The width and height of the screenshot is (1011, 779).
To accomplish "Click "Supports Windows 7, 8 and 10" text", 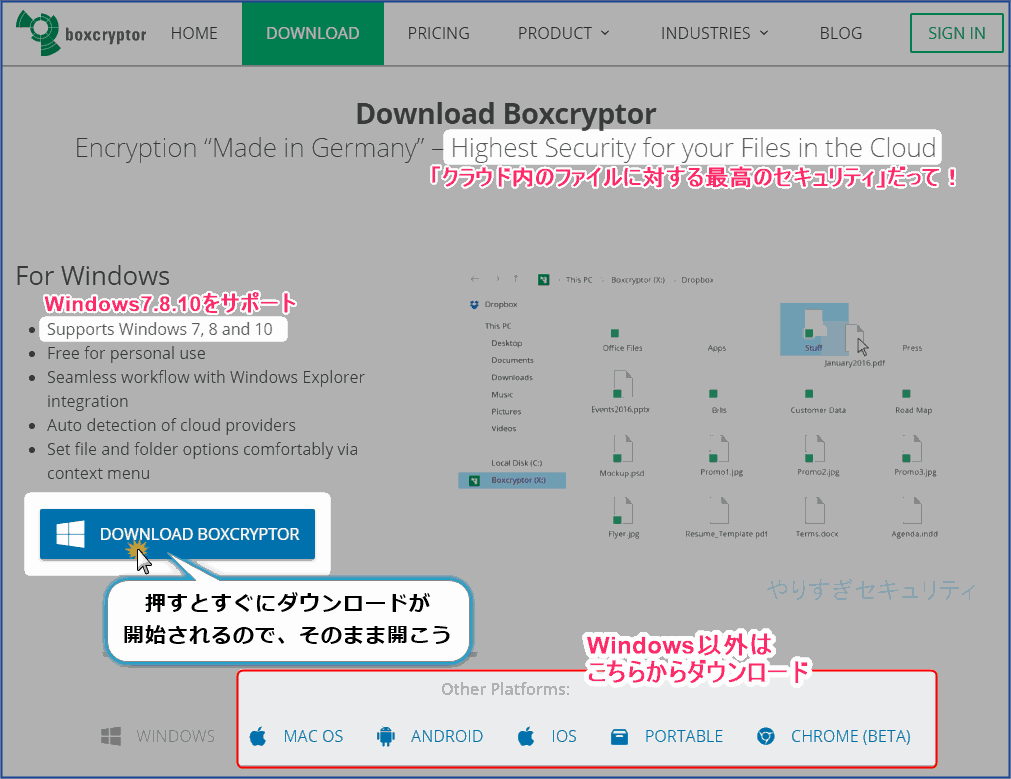I will (x=159, y=329).
